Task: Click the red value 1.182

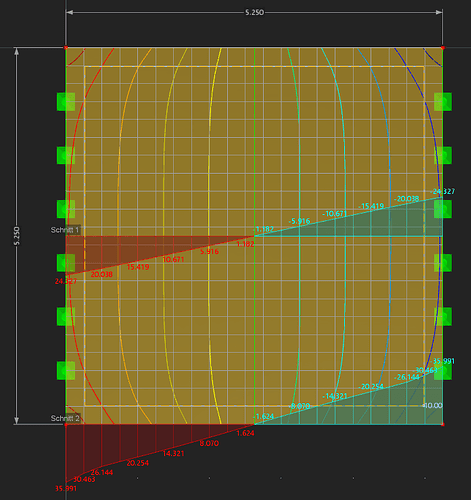Action: pos(245,244)
